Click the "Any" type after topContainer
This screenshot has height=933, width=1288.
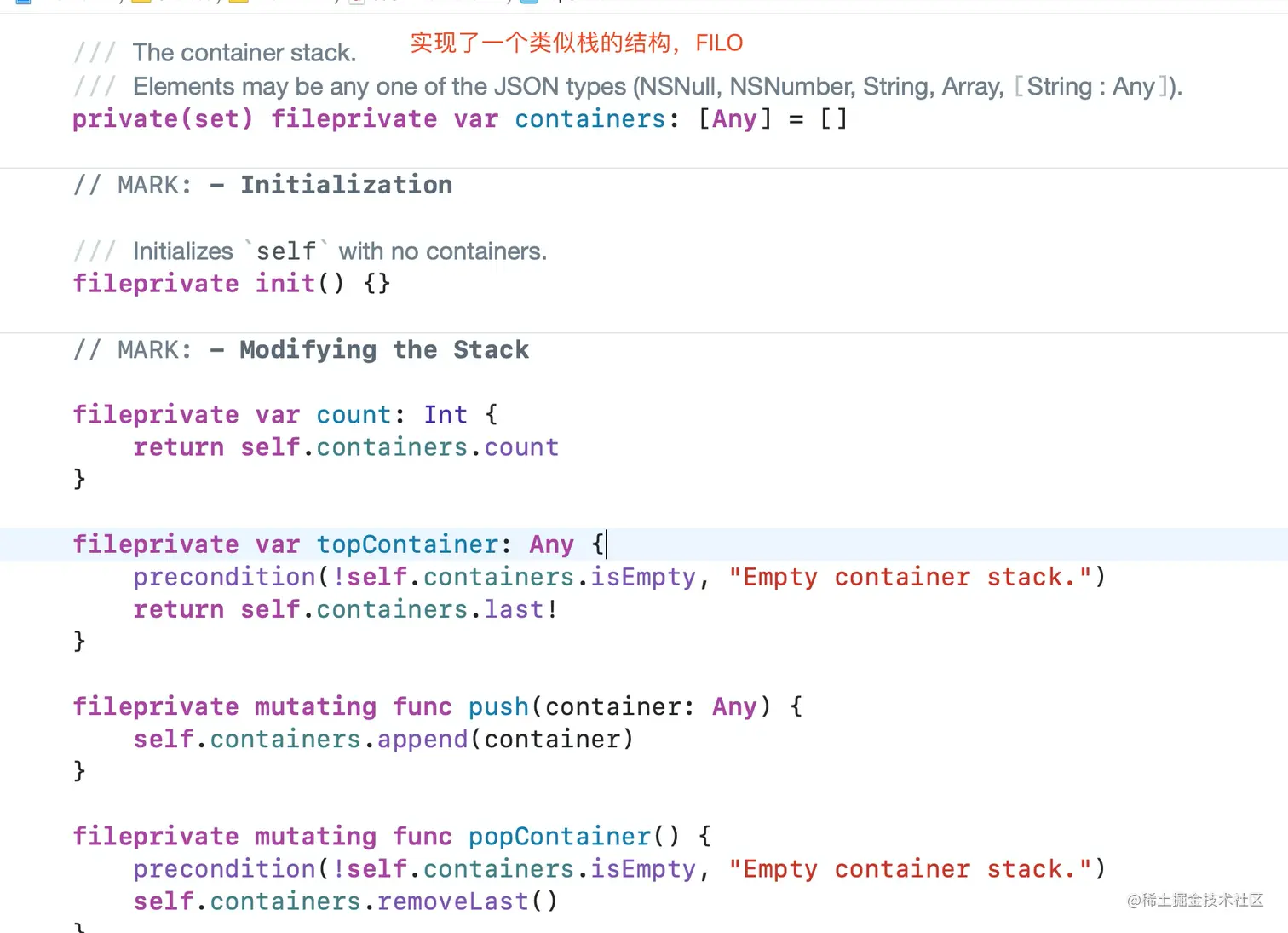click(552, 544)
